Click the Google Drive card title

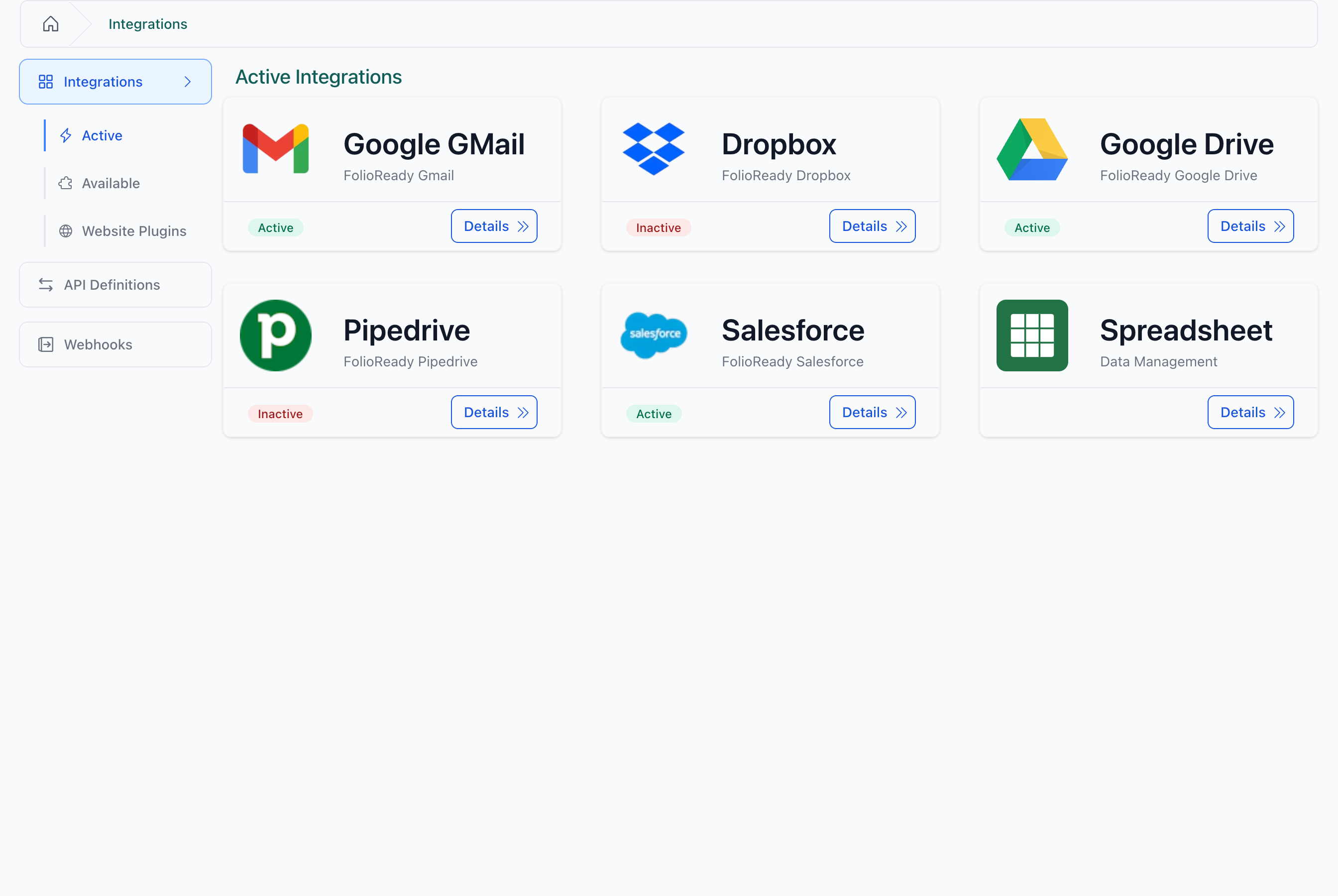1187,144
